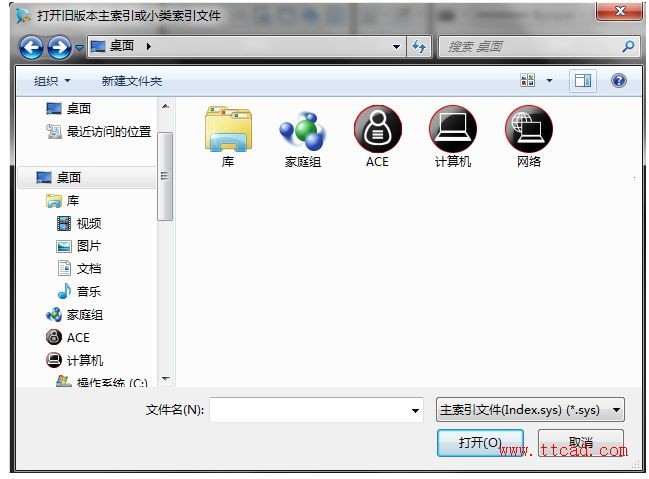Expand the address bar path dropdown
The image size is (649, 479).
(396, 47)
